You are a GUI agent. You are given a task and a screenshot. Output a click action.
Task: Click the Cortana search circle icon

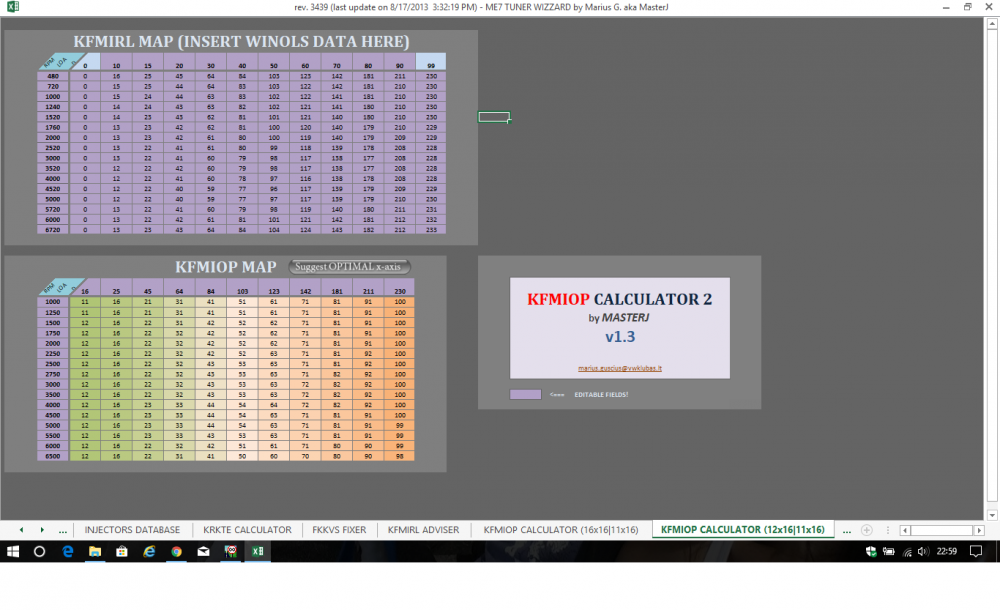click(40, 551)
